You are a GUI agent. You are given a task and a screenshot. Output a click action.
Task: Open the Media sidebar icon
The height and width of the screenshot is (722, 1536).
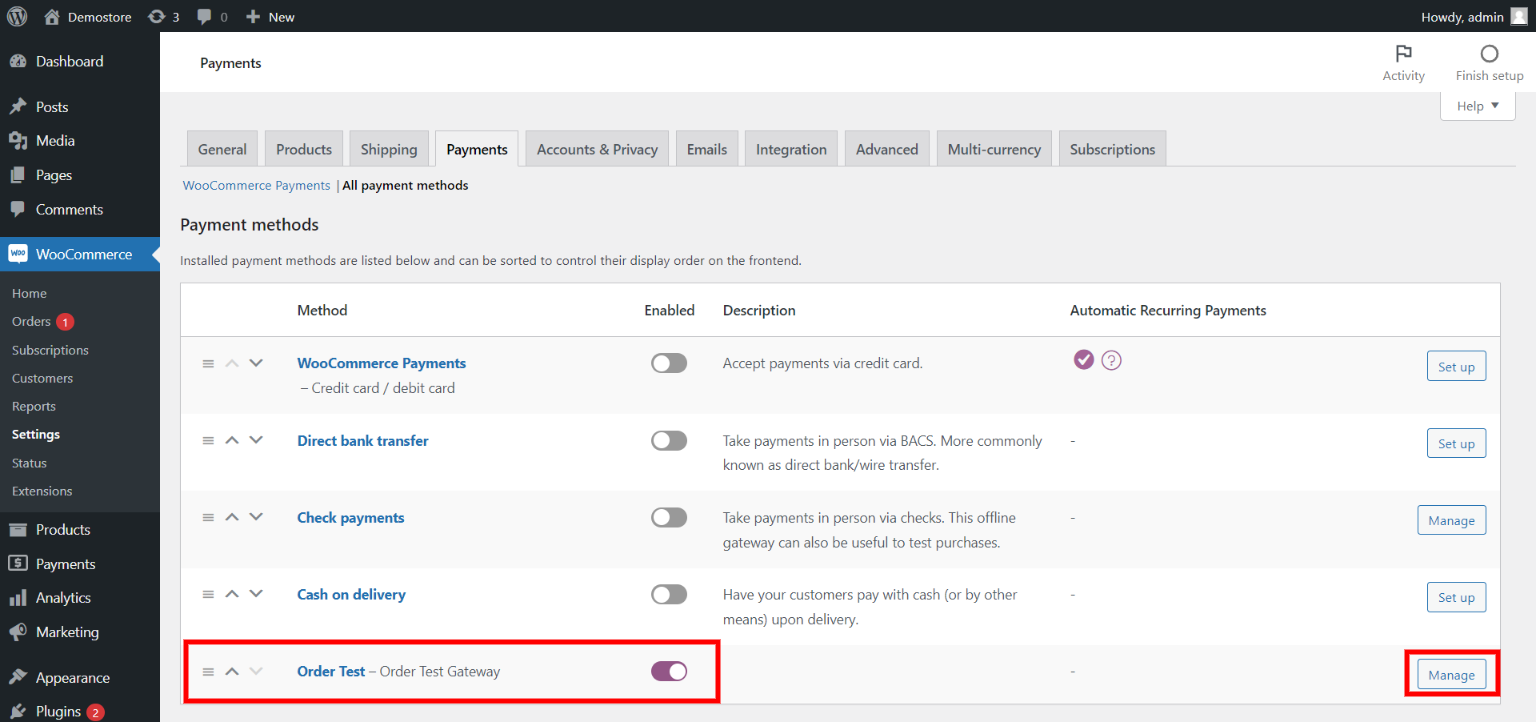coord(18,141)
